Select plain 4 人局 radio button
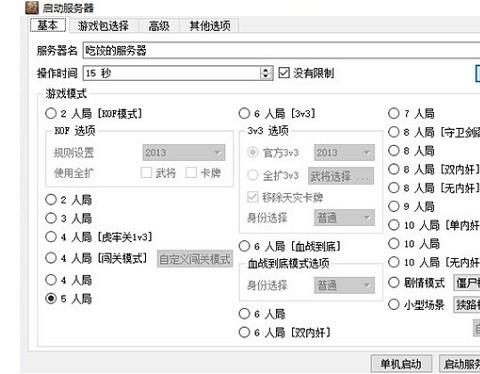The image size is (480, 374). 51,280
